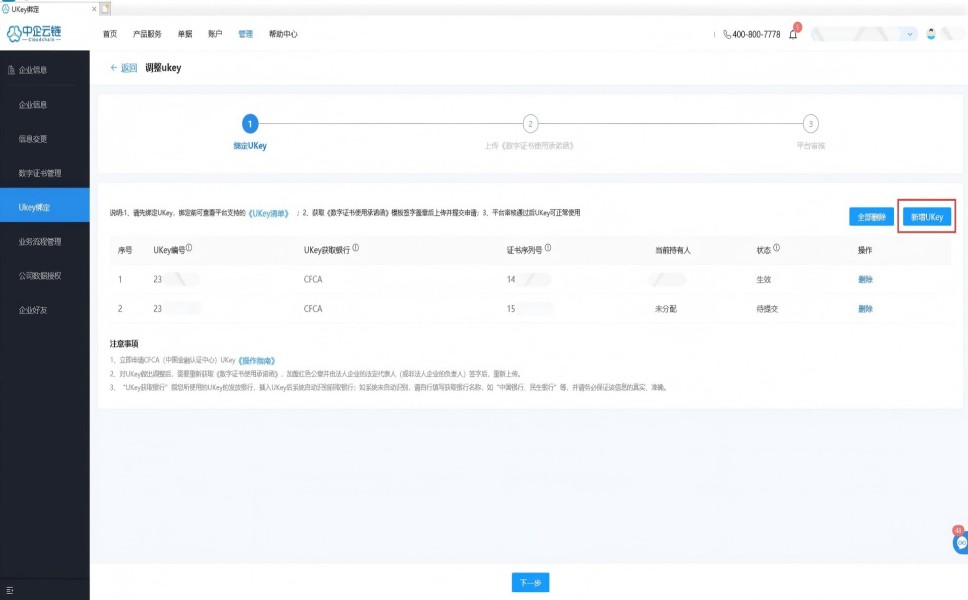Click the 新增UKey button
968x600 pixels.
[926, 216]
